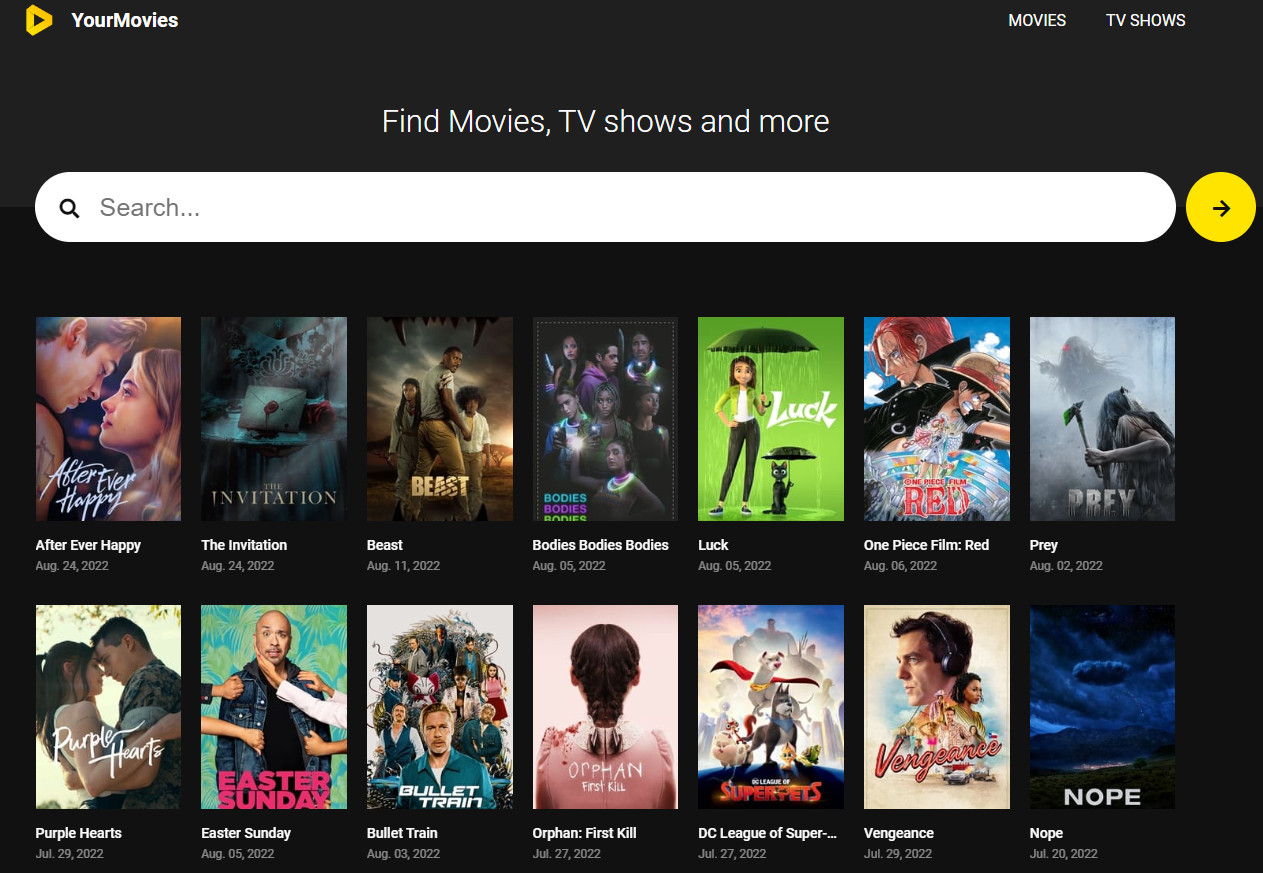Open the TV SHOWS menu item
Image resolution: width=1263 pixels, height=873 pixels.
point(1145,20)
